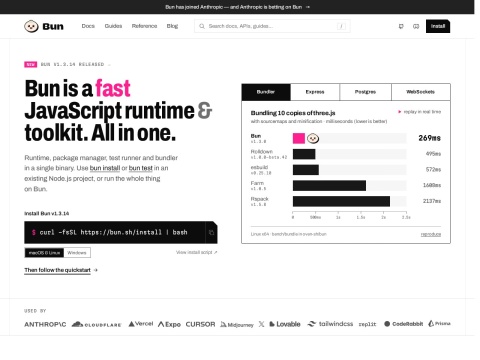Click the Expo logo
The image size is (480, 360).
169,324
